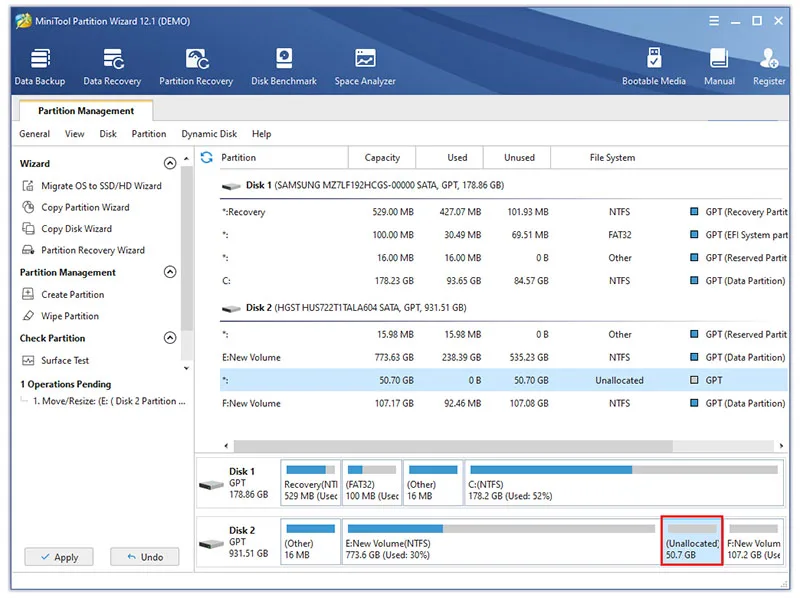
Task: Open Space Analyzer
Action: click(365, 67)
